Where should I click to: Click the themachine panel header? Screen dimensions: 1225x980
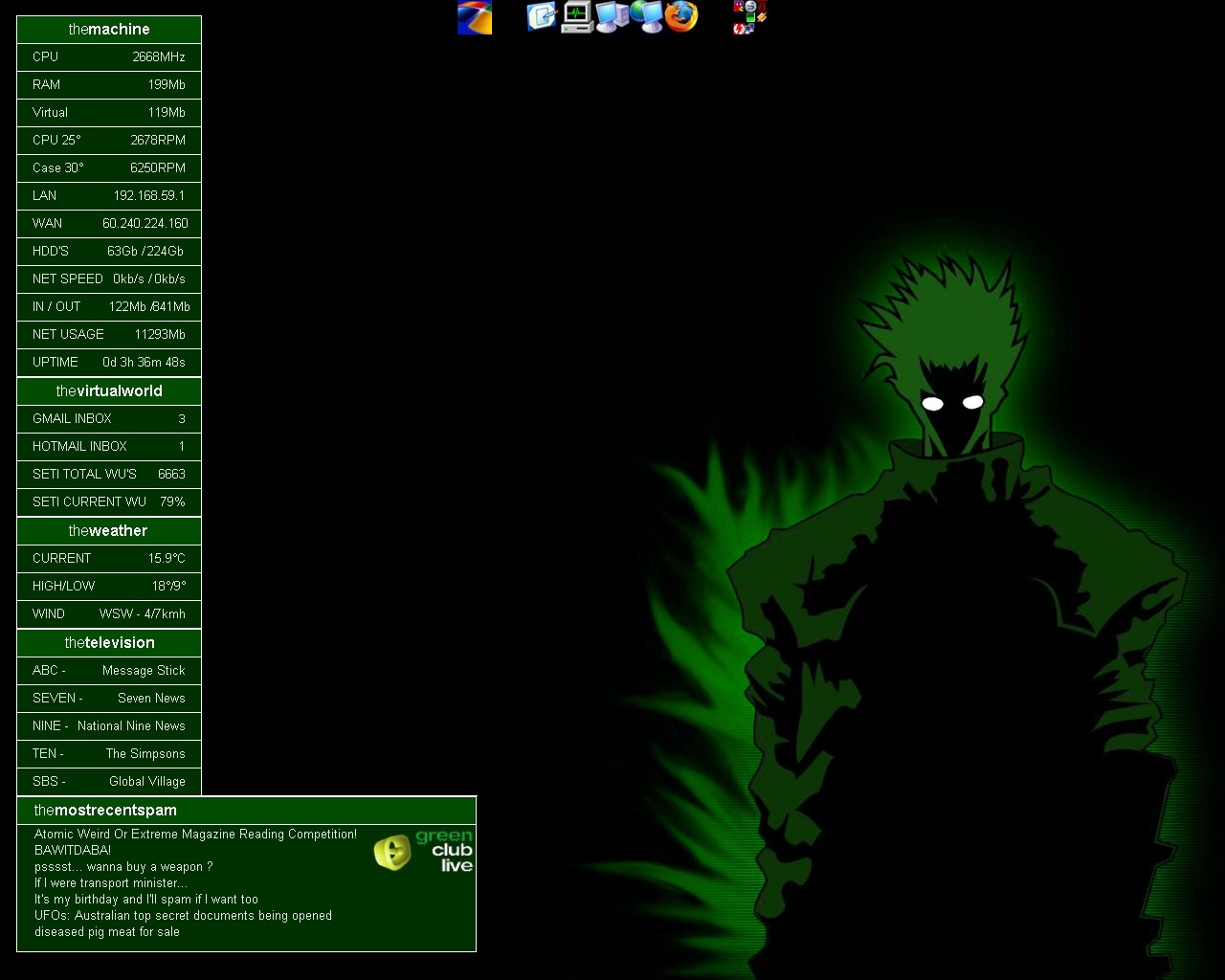pos(109,30)
